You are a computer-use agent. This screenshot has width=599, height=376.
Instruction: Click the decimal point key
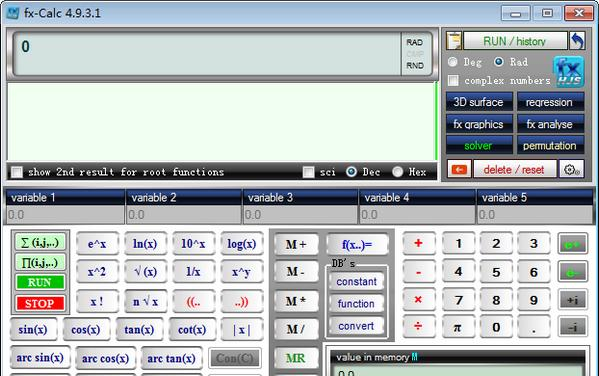(x=534, y=327)
